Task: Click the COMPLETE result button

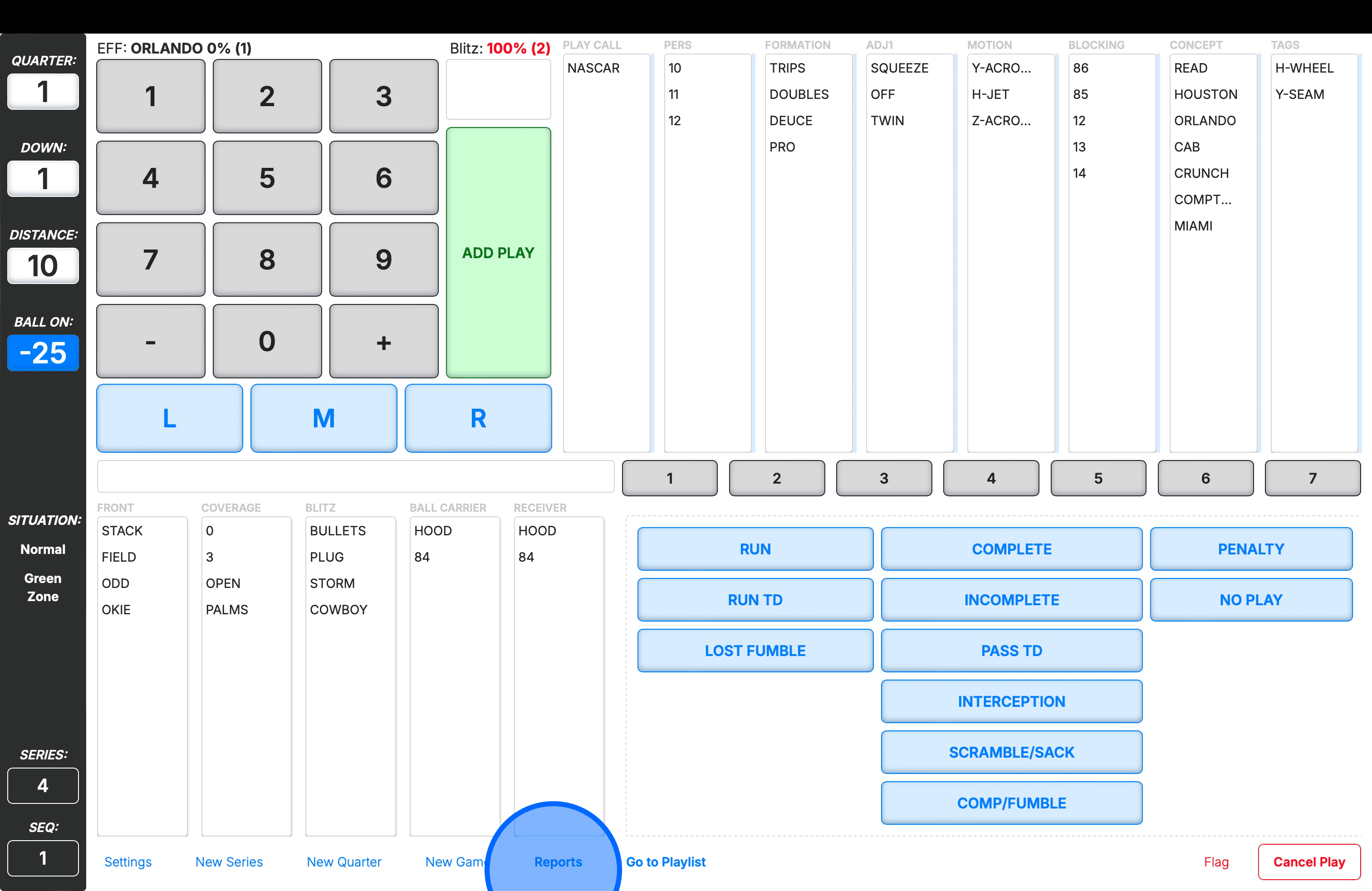Action: click(1012, 549)
